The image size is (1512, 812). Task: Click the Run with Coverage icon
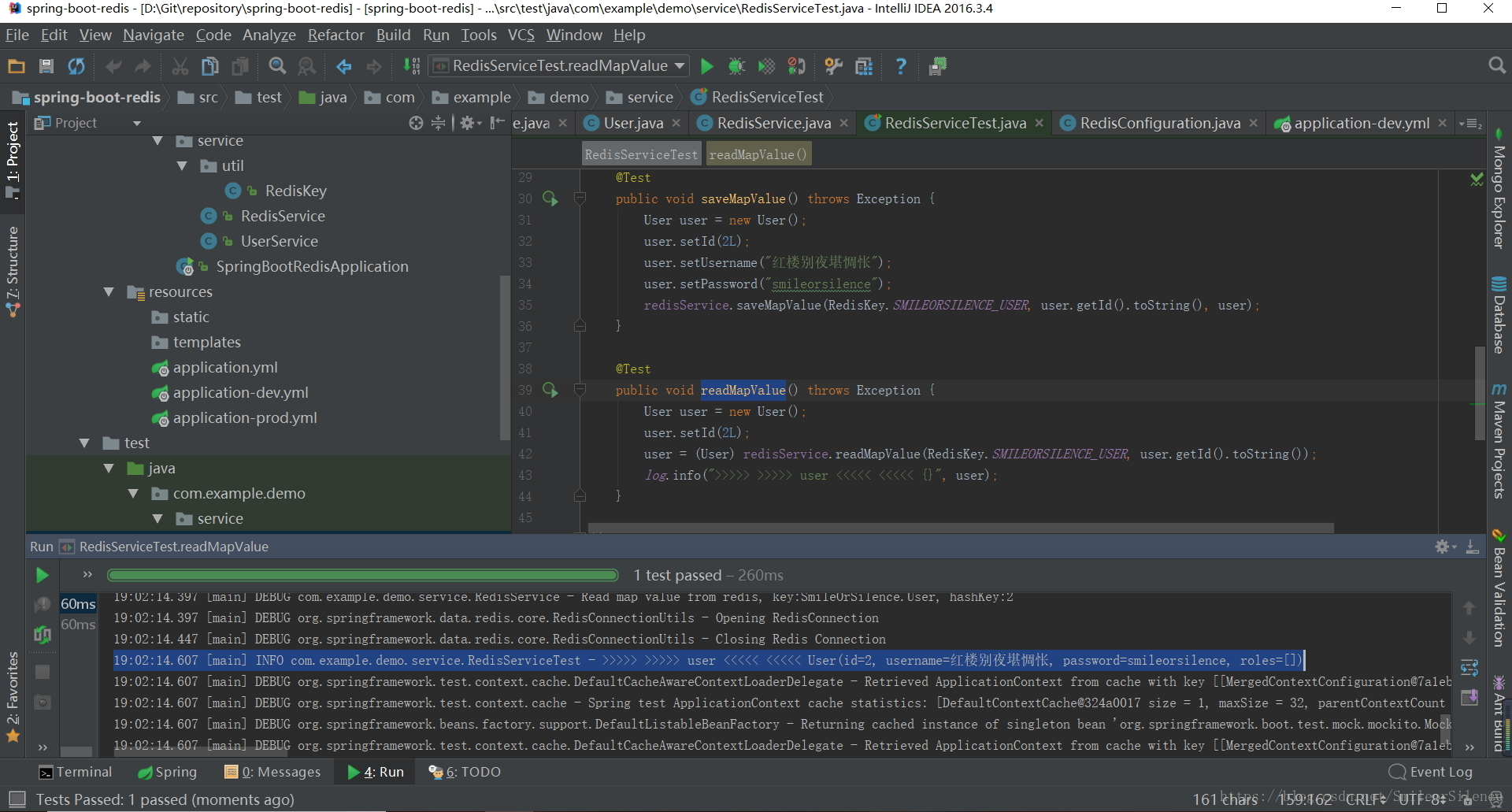[x=766, y=66]
